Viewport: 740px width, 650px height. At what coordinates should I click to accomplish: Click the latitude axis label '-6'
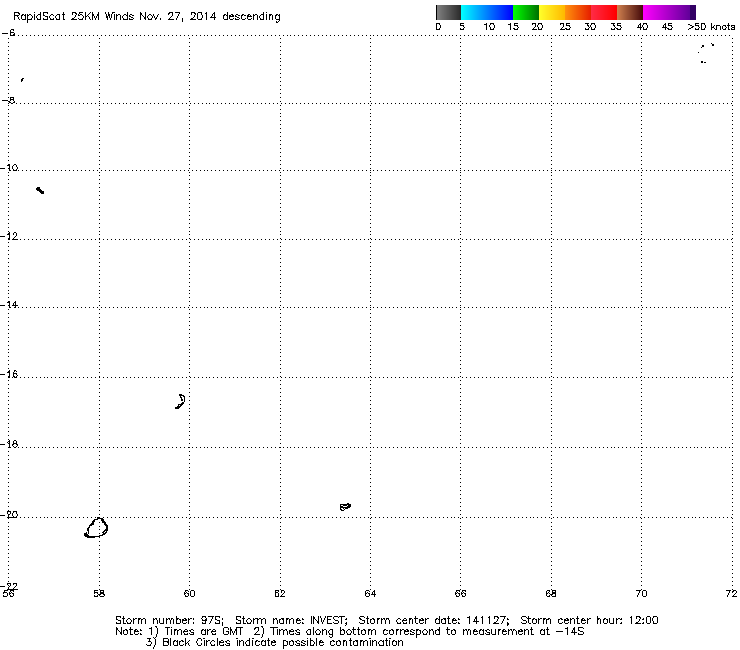point(8,33)
